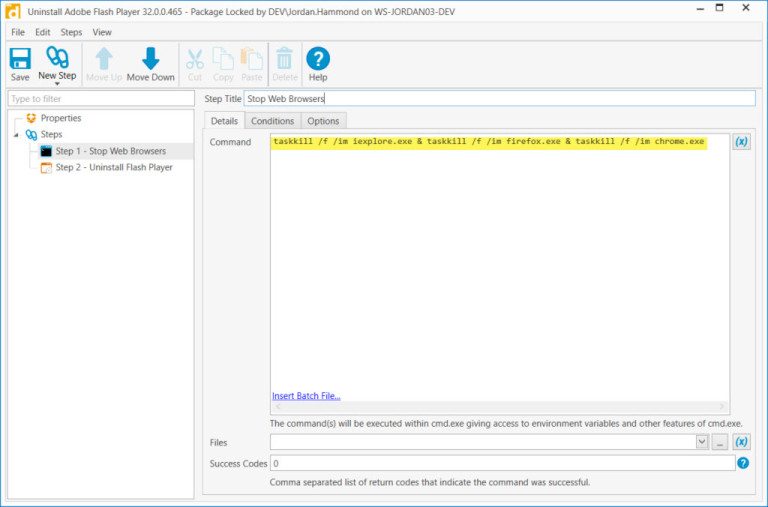
Task: Click the command box horizontal scrollbar
Action: point(500,407)
